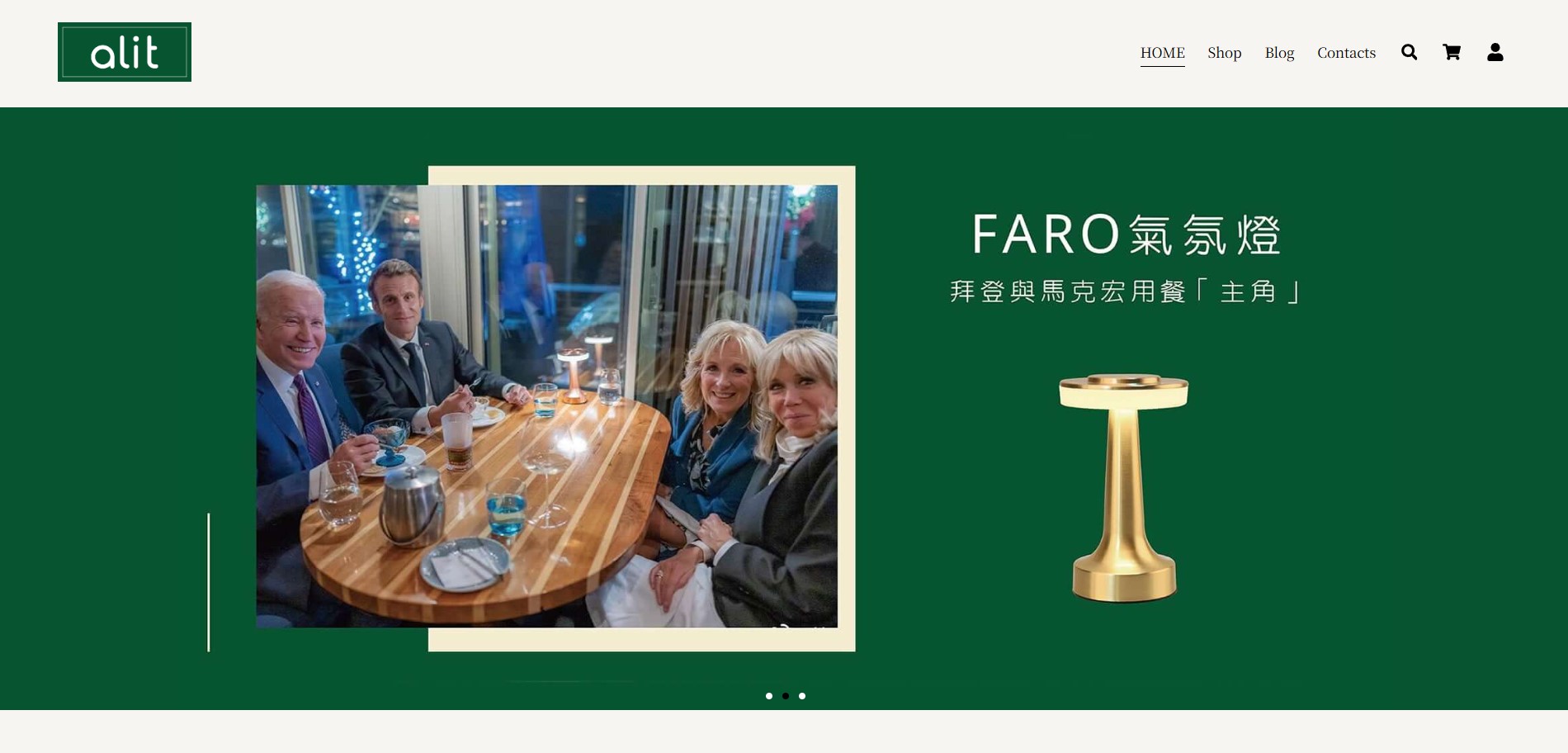Select the first white carousel dot

click(x=769, y=696)
